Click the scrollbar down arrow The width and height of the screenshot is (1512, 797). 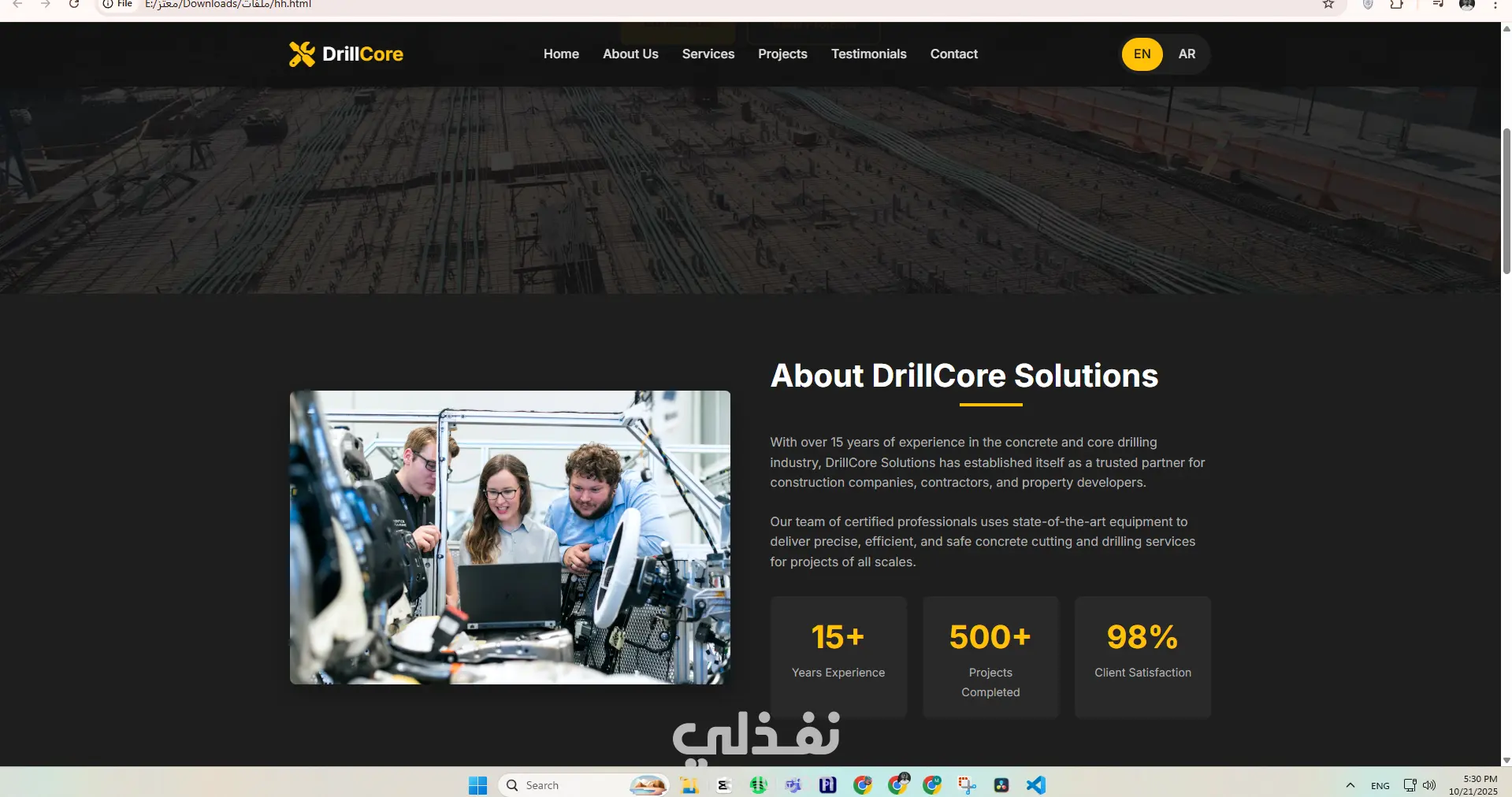(1506, 760)
